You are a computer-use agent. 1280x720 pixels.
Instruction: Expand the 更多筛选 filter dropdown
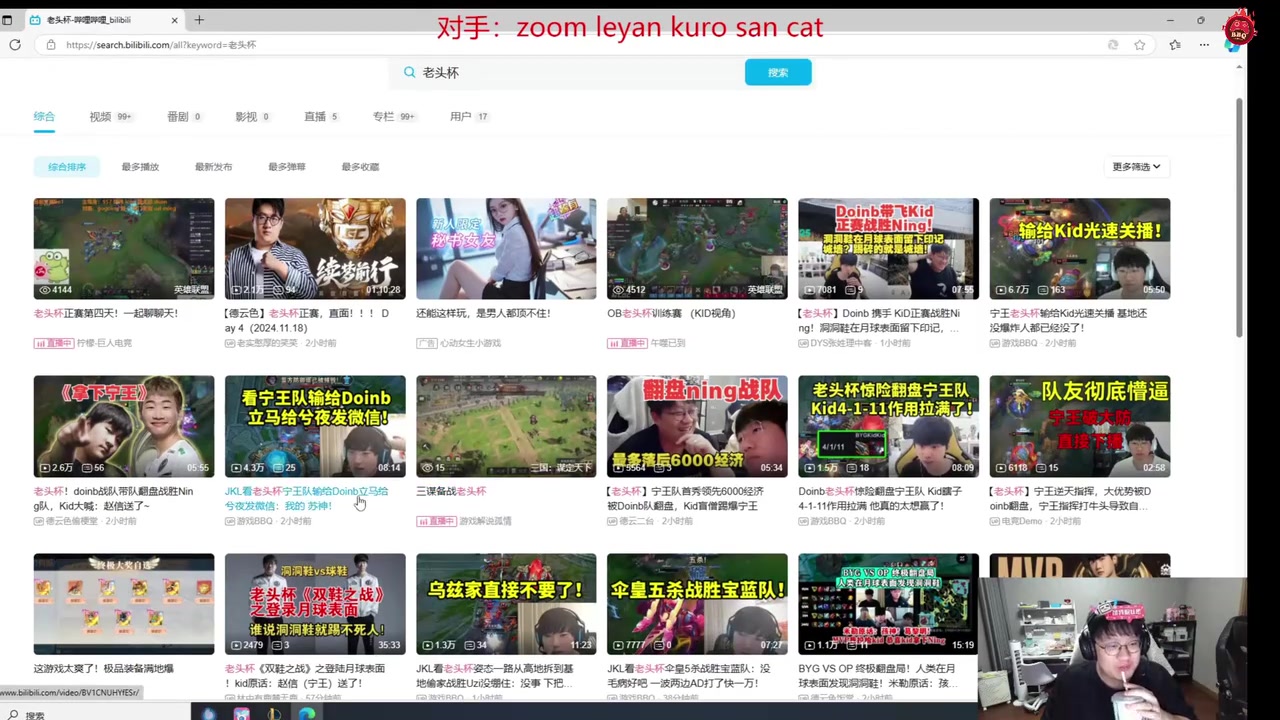click(x=1136, y=167)
